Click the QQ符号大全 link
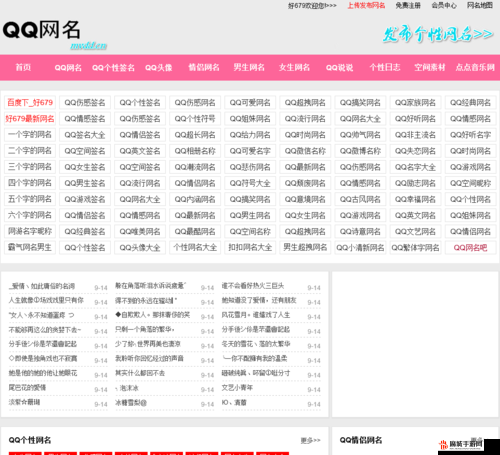 (250, 183)
